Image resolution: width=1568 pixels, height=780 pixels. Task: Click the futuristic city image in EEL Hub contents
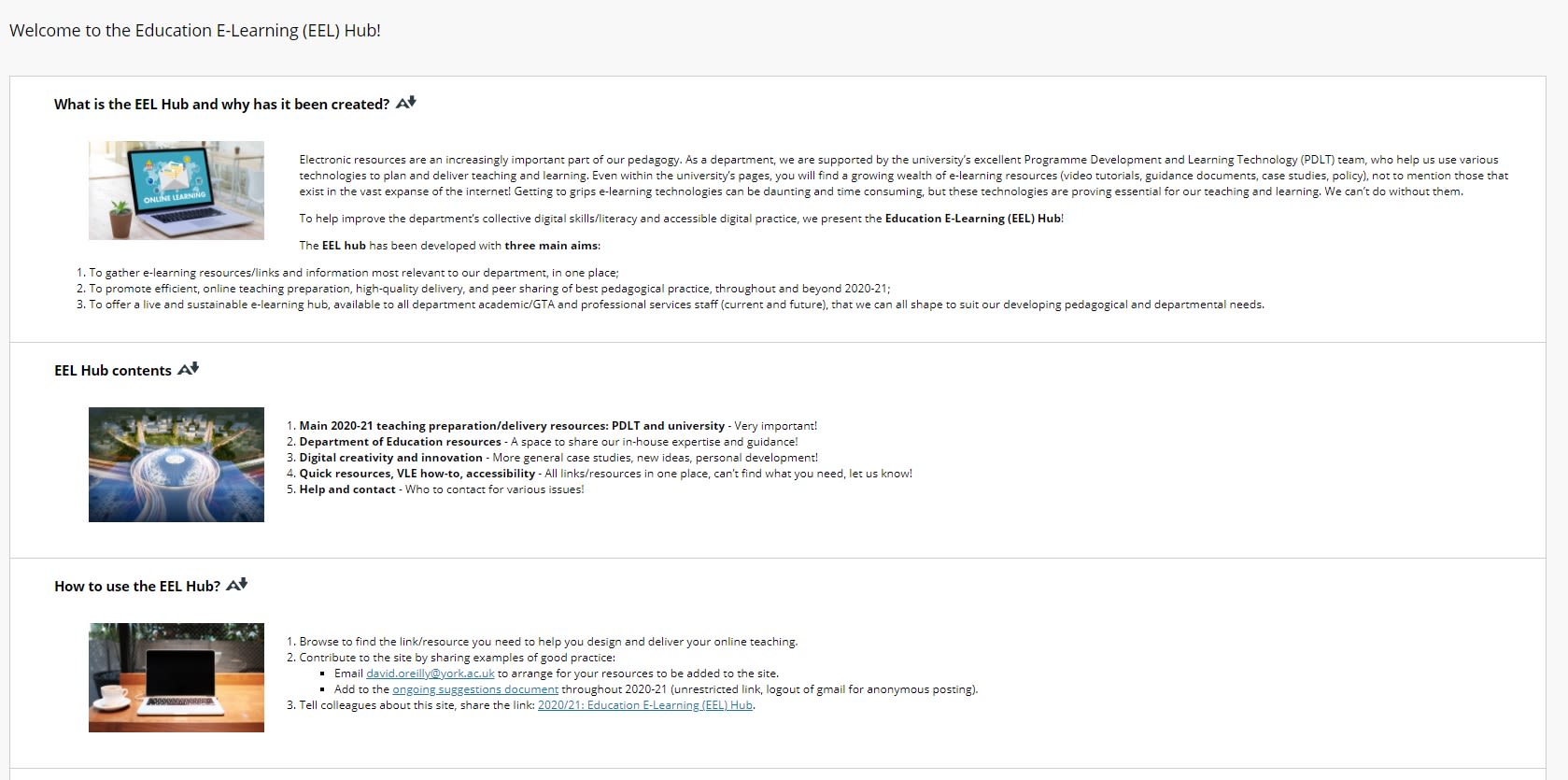tap(177, 464)
